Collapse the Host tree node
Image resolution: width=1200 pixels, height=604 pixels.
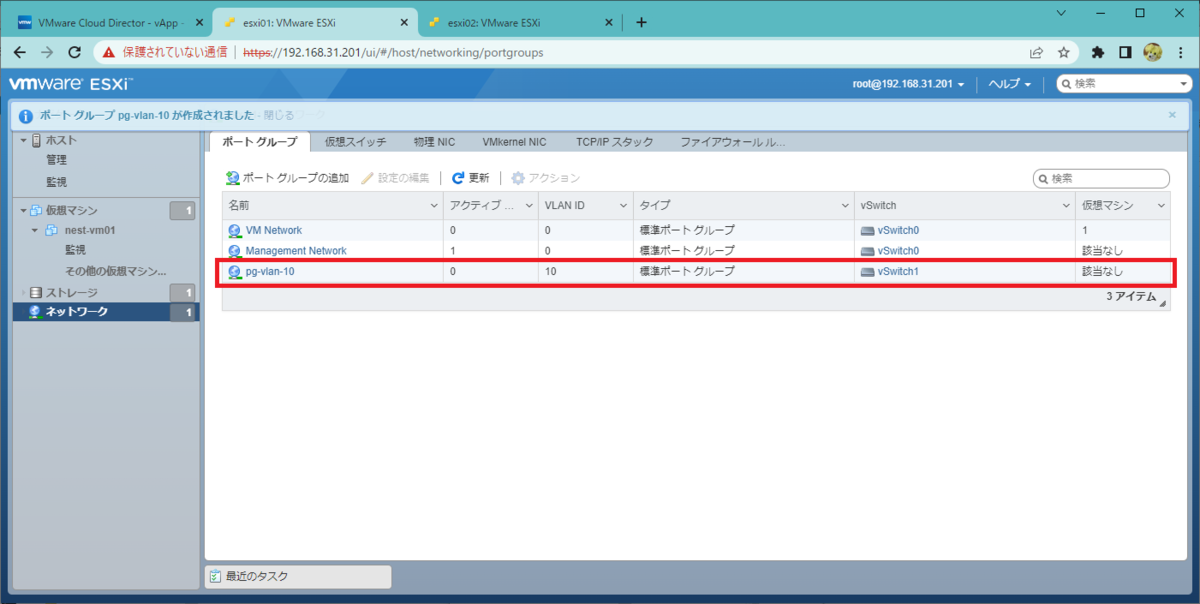[x=23, y=140]
